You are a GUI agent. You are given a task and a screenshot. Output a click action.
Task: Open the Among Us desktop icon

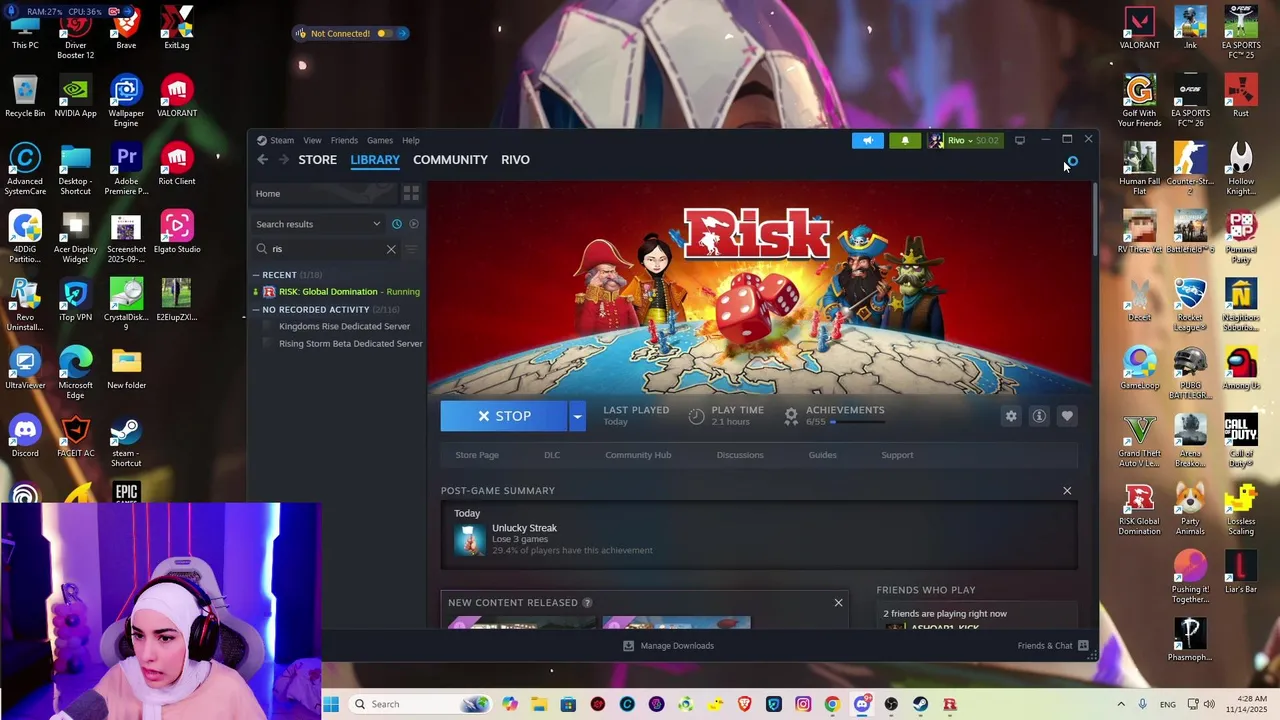pyautogui.click(x=1240, y=366)
